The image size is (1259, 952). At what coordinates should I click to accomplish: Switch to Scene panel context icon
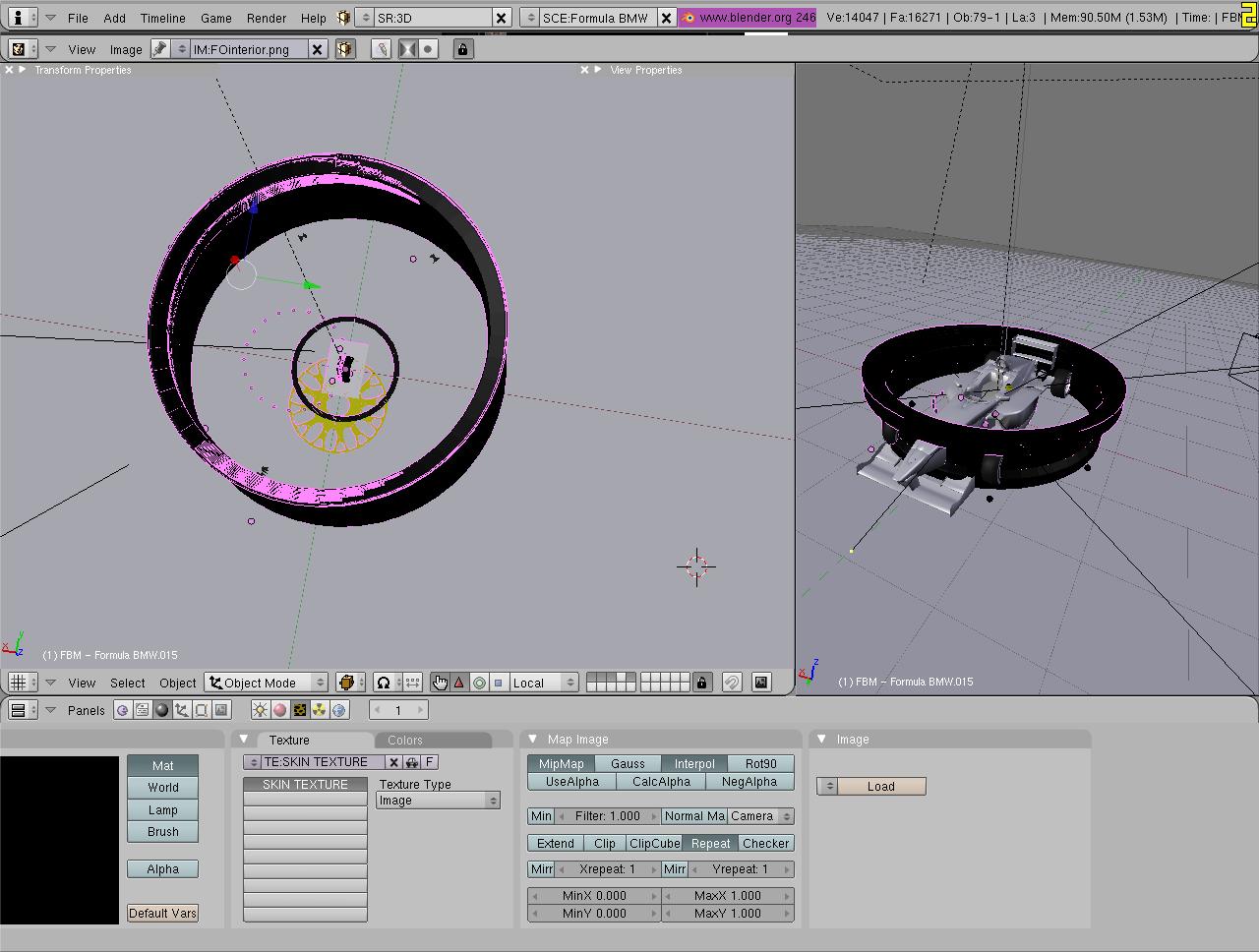[221, 710]
